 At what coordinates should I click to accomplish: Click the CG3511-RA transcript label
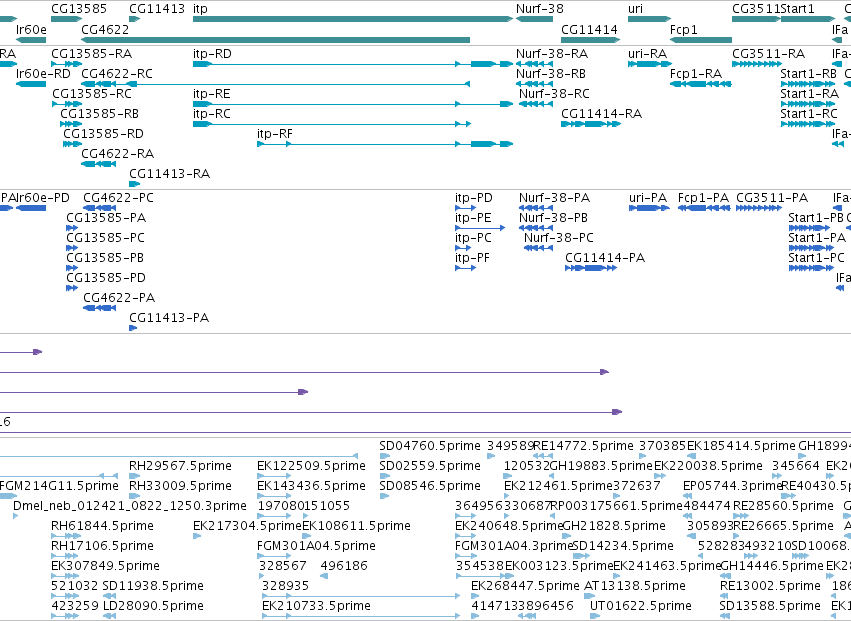click(x=769, y=54)
